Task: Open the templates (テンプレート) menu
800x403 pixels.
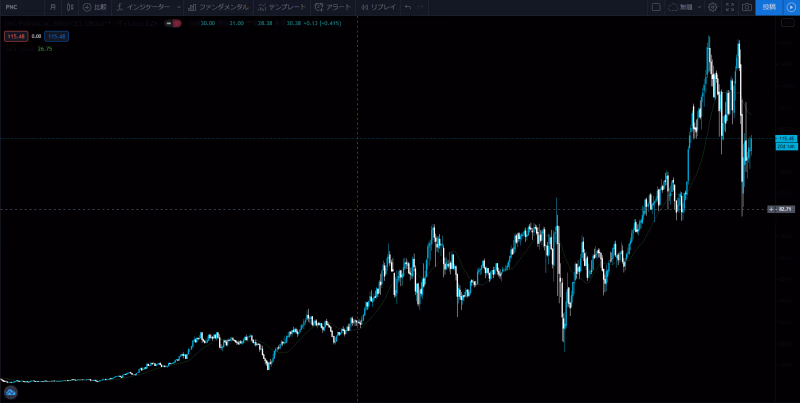Action: (282, 7)
